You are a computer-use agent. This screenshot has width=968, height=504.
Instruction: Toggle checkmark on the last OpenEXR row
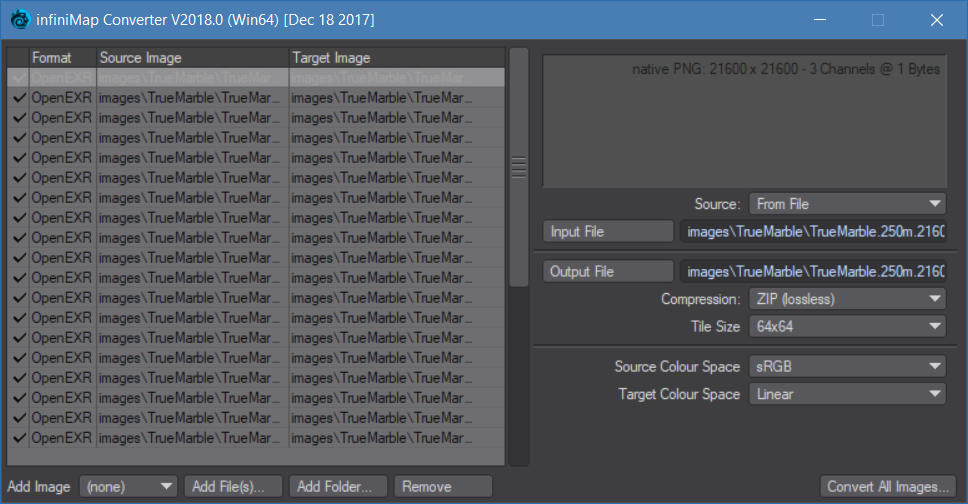[x=19, y=438]
